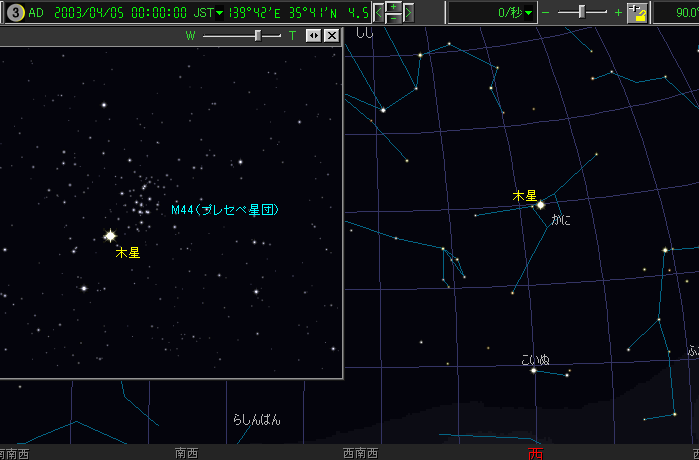Click the step forward arrow button
The height and width of the screenshot is (460, 699).
408,12
